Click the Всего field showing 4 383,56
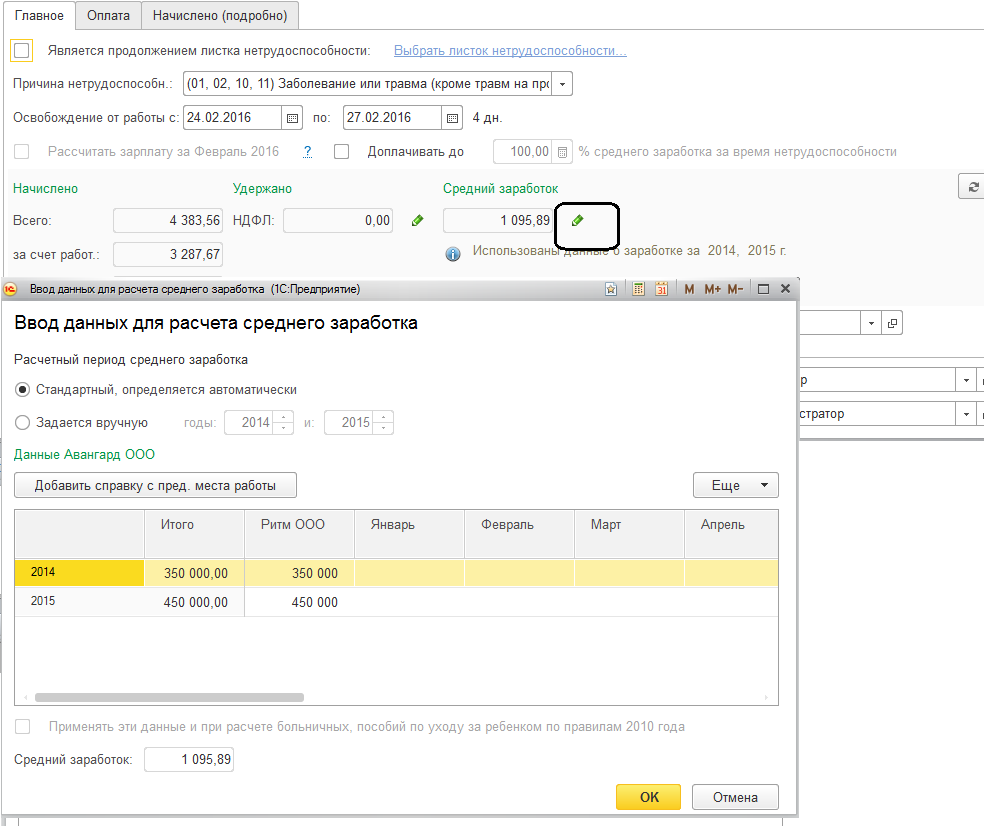The width and height of the screenshot is (984, 826). (168, 220)
